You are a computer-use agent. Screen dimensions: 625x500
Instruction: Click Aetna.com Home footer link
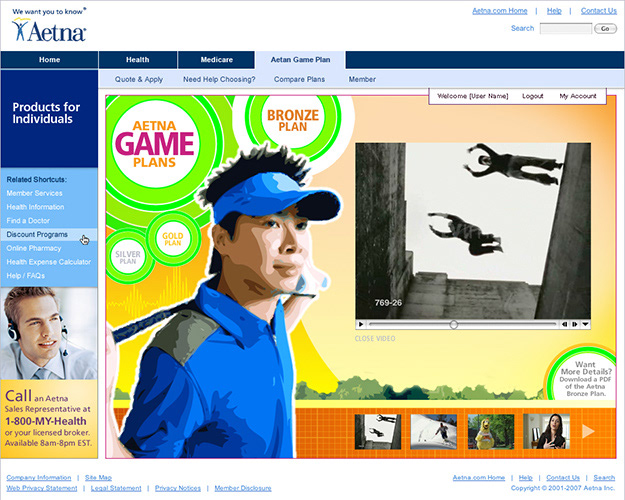[x=479, y=478]
